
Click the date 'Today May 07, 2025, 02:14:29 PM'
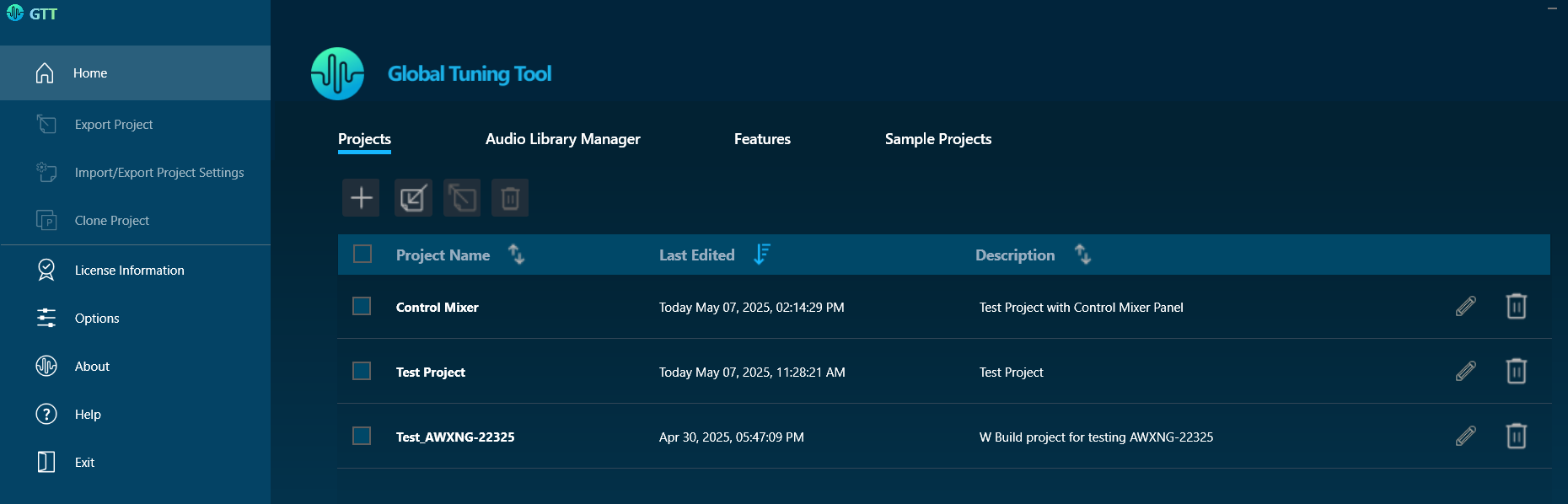[752, 307]
